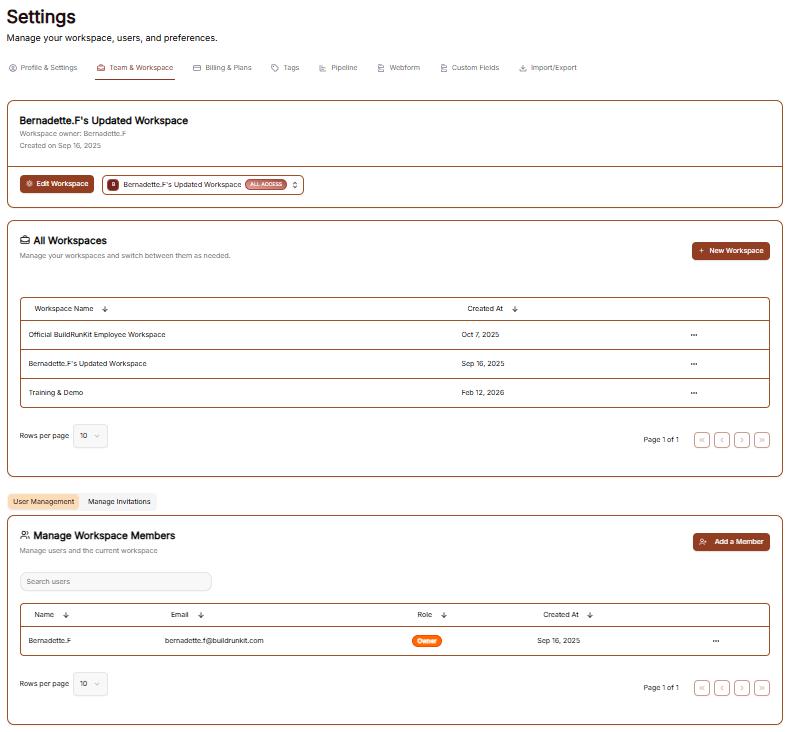Sort workspaces by Created At arrow
The width and height of the screenshot is (792, 732).
515,309
